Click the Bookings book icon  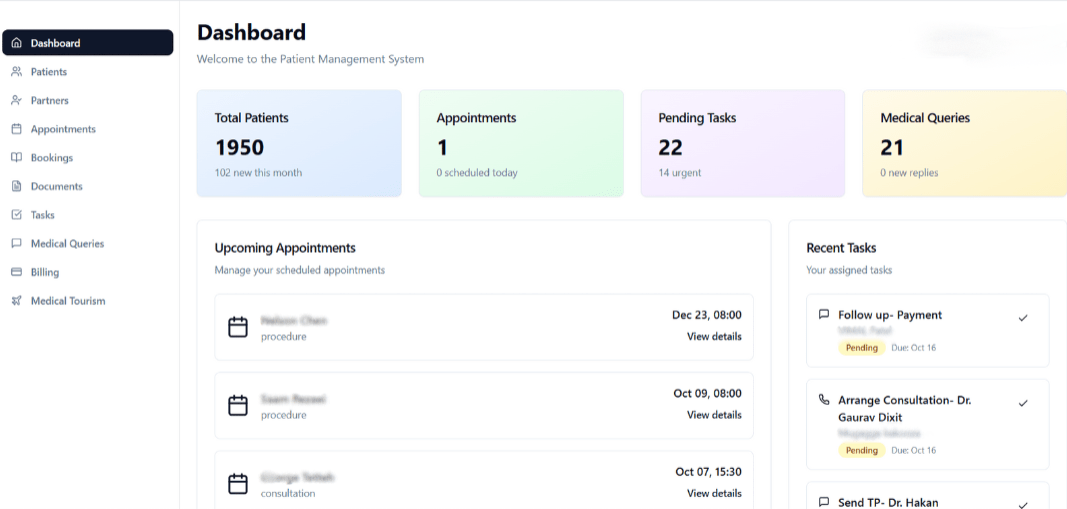tap(16, 158)
